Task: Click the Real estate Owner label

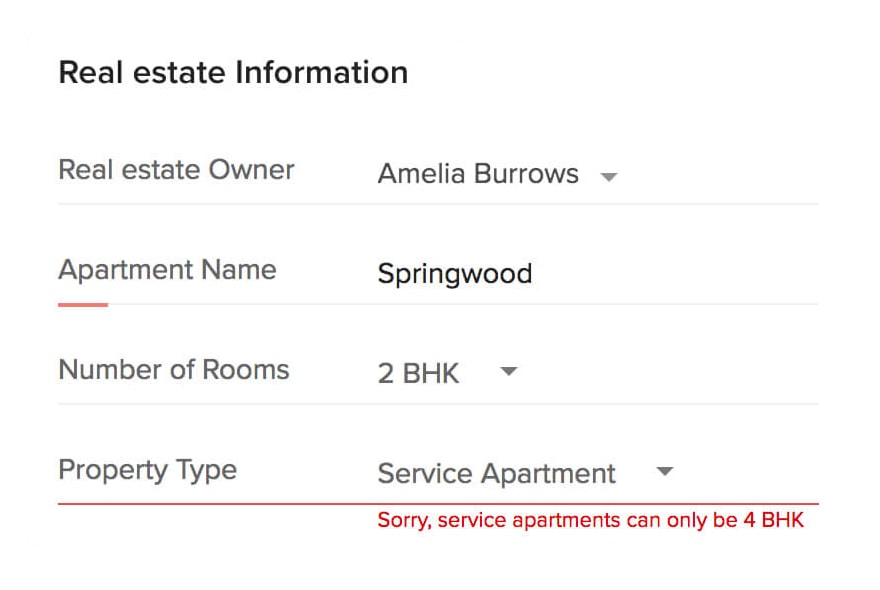Action: pyautogui.click(x=176, y=170)
